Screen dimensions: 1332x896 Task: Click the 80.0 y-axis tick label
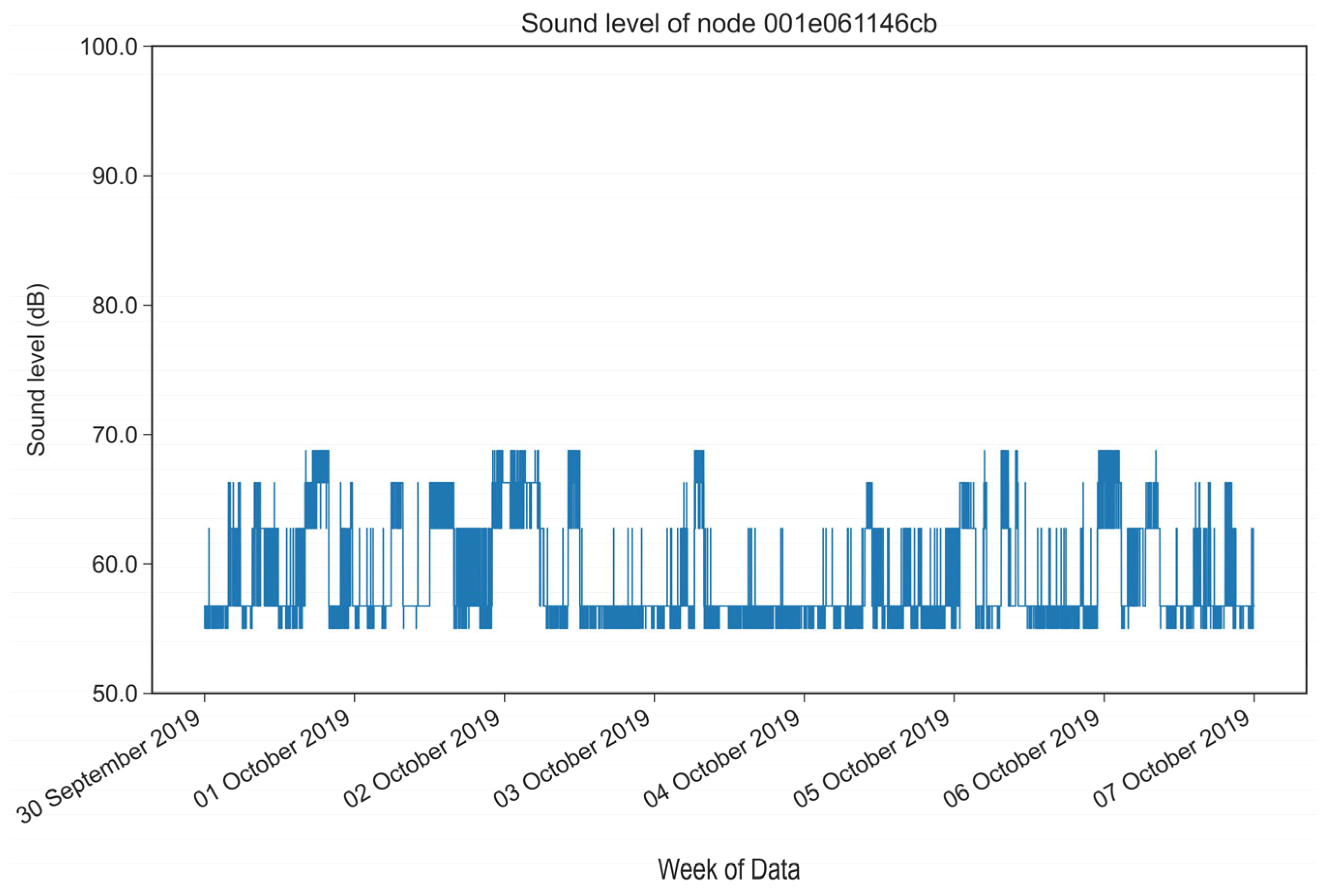(115, 306)
